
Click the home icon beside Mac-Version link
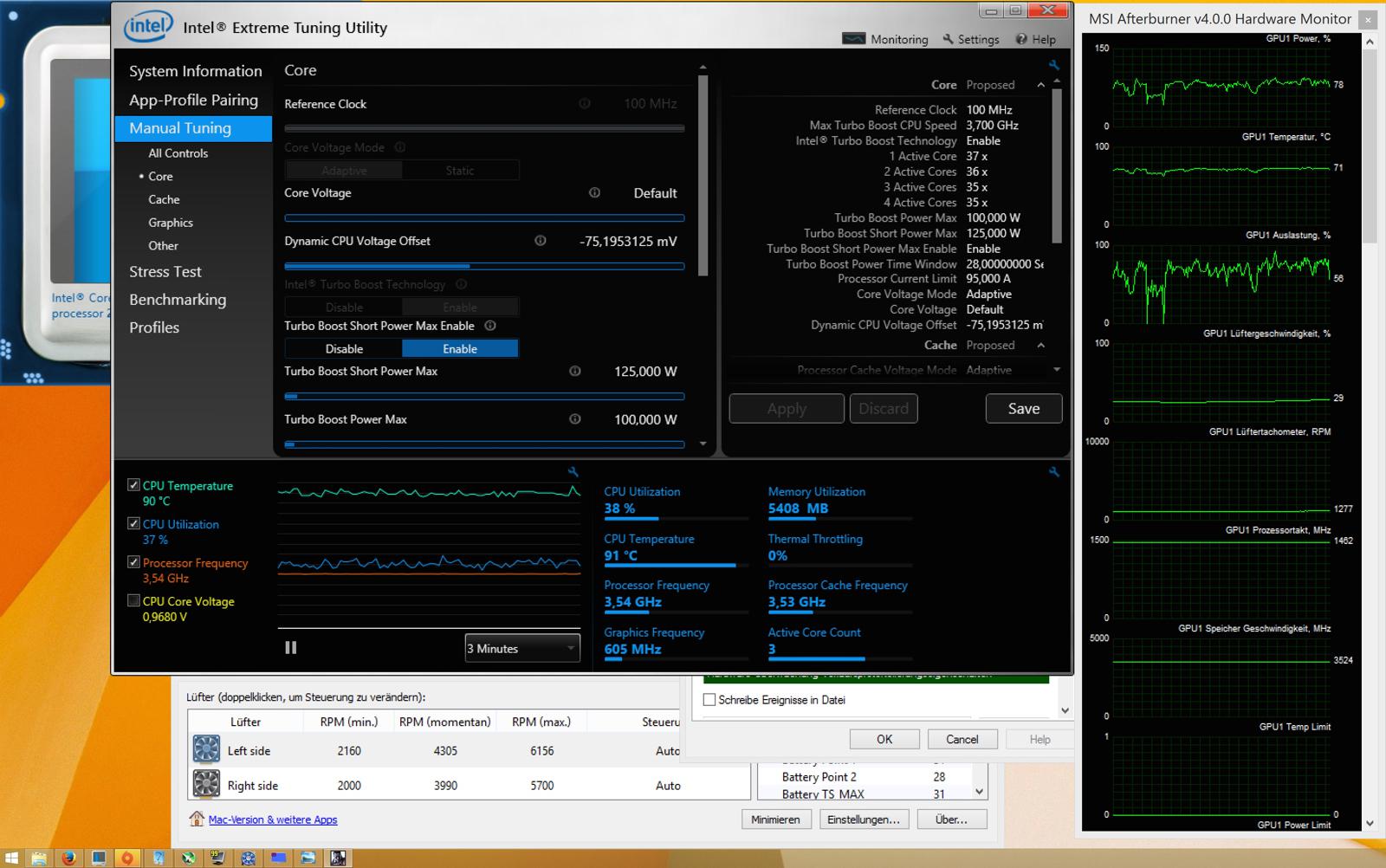(197, 819)
